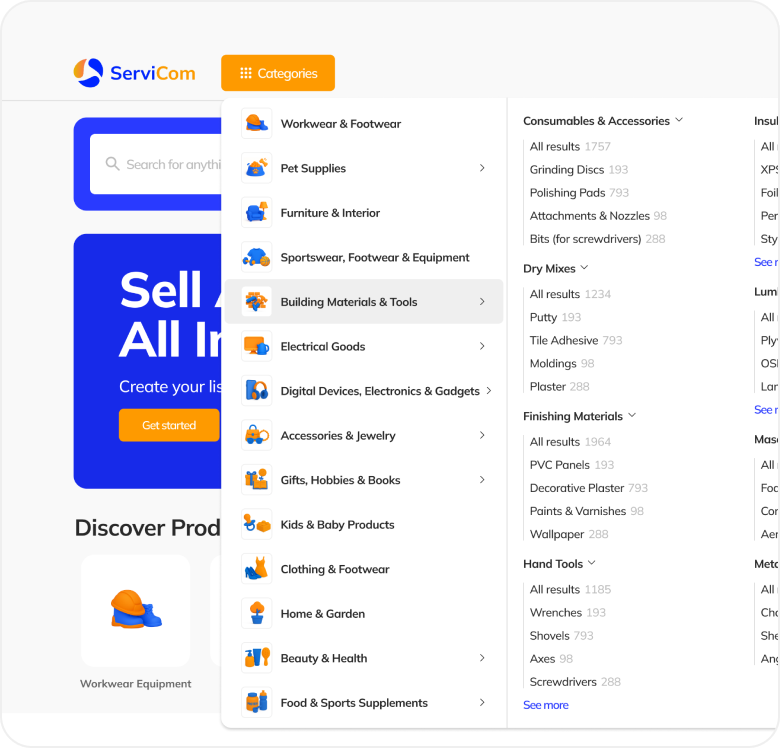
Task: Click the Gifts, Hobbies & Books icon
Action: coord(257,480)
